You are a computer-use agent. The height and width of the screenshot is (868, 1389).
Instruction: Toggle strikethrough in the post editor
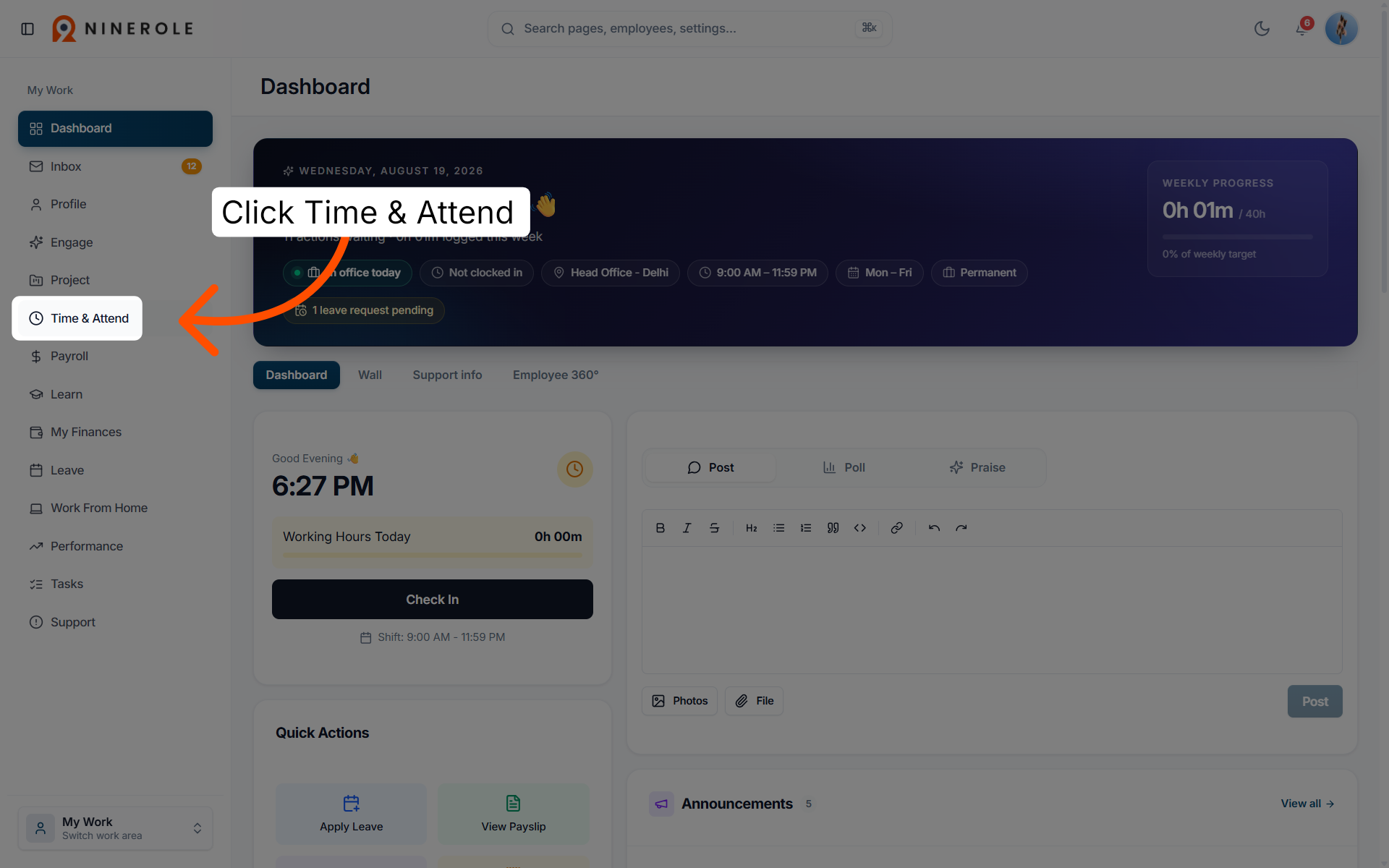(x=714, y=528)
